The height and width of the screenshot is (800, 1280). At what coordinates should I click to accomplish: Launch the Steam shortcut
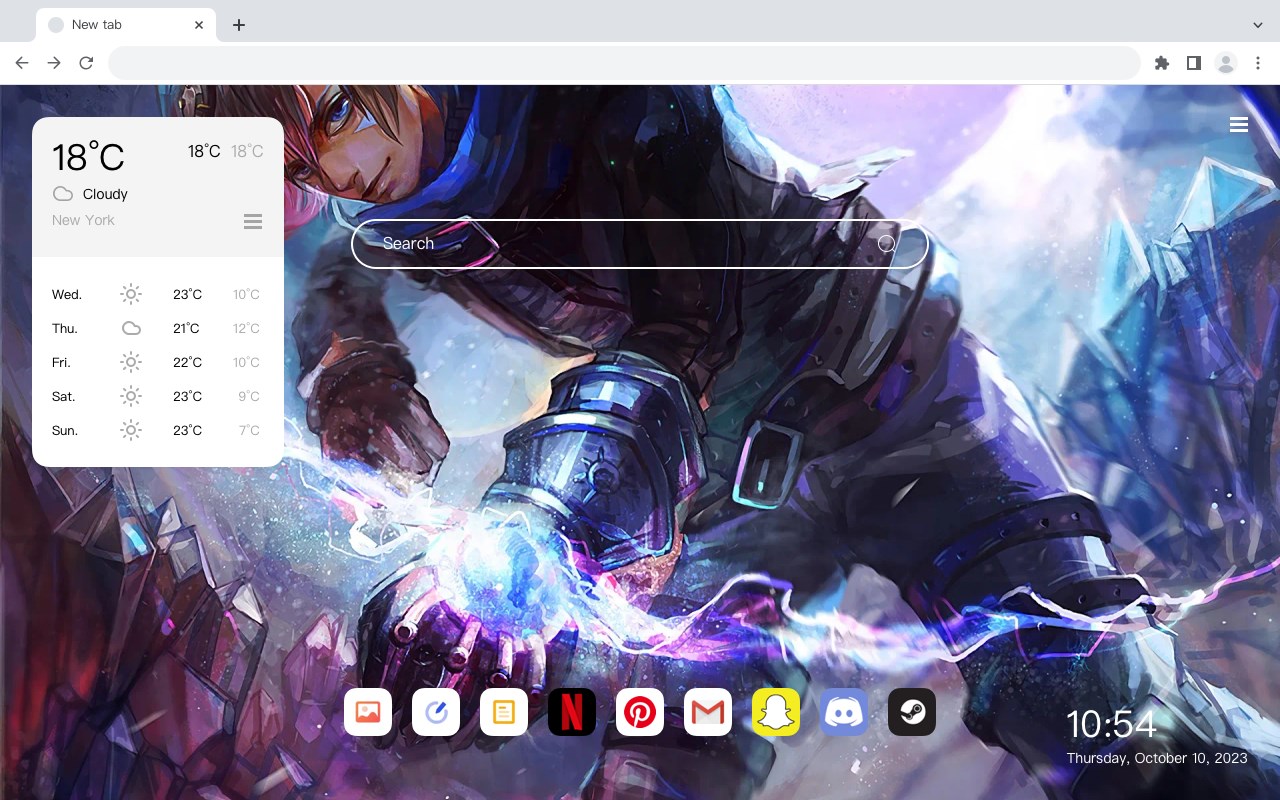point(912,712)
